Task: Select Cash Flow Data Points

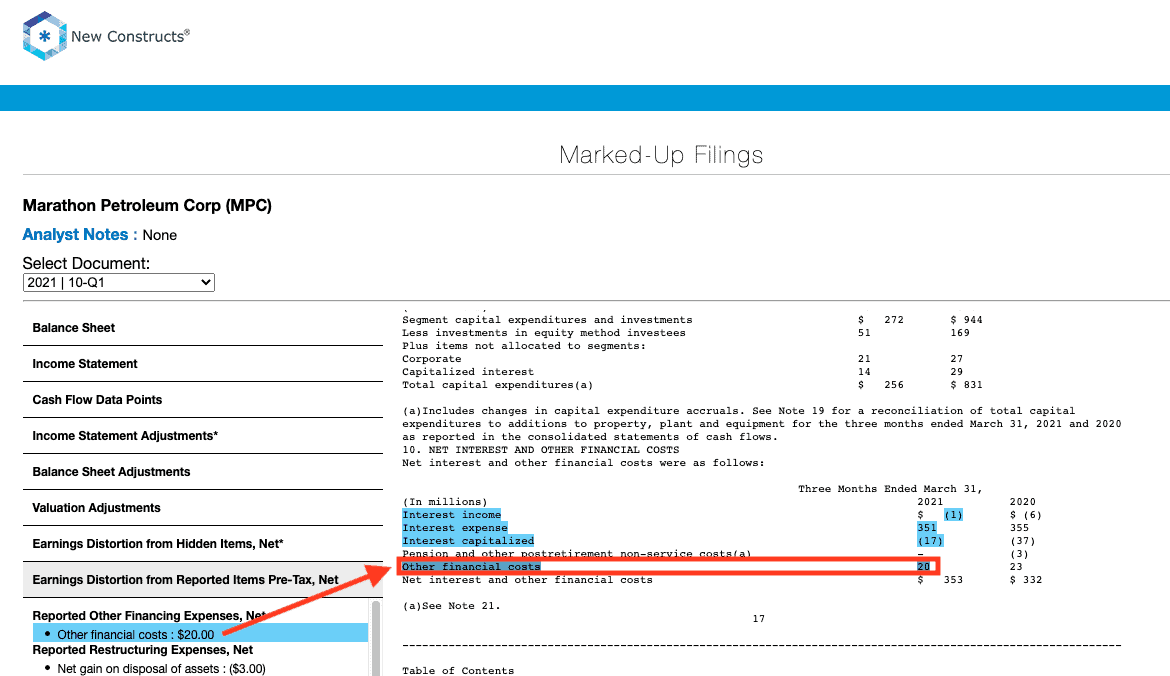Action: (203, 400)
